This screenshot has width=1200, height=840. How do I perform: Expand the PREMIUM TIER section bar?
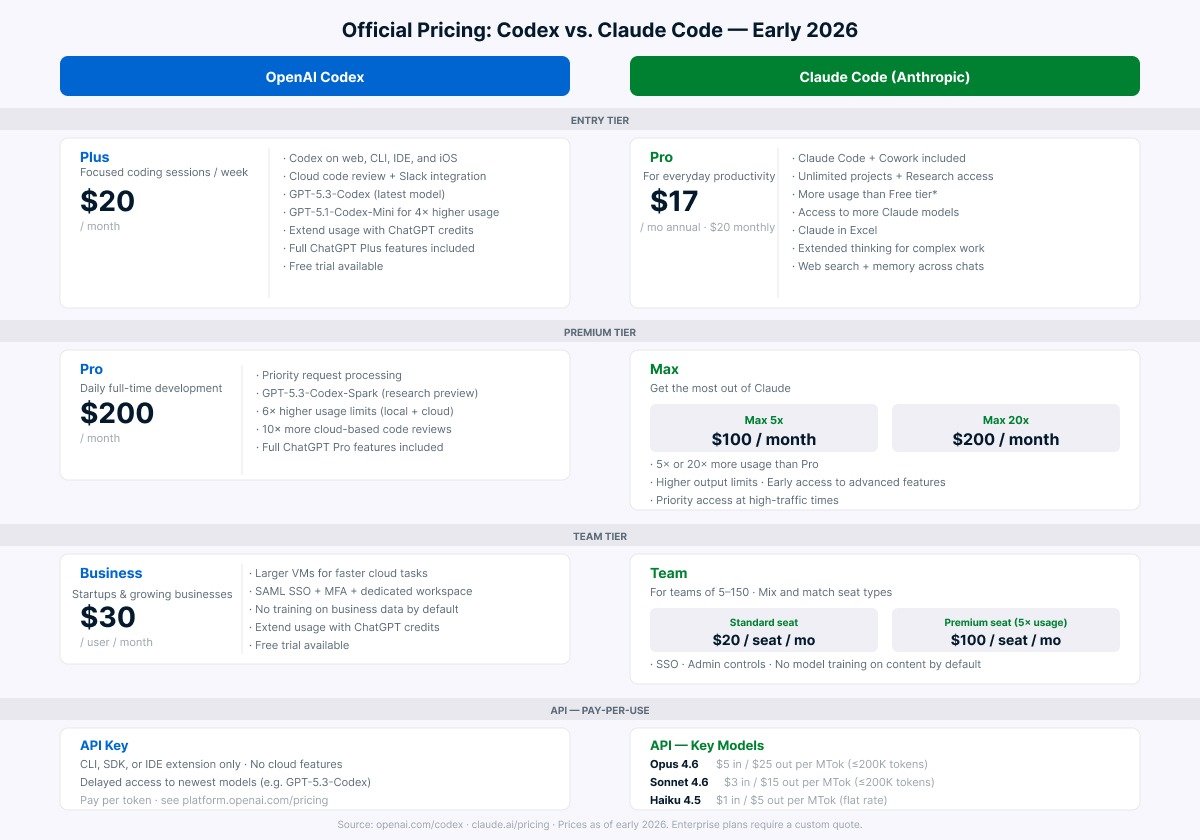[x=600, y=332]
